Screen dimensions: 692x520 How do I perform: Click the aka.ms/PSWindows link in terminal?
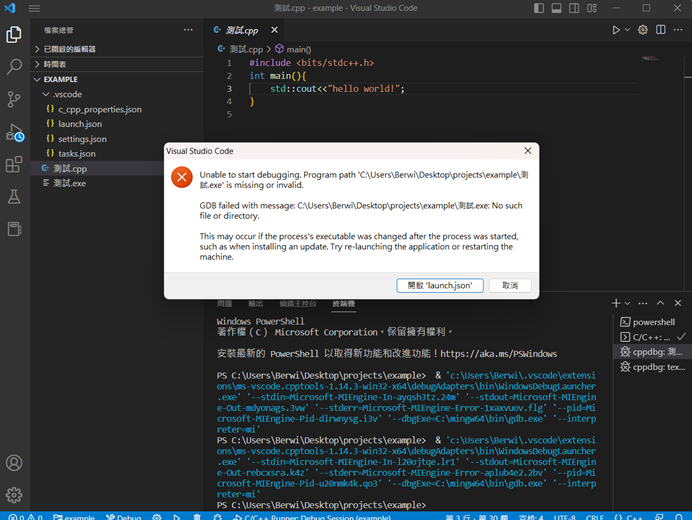(499, 354)
